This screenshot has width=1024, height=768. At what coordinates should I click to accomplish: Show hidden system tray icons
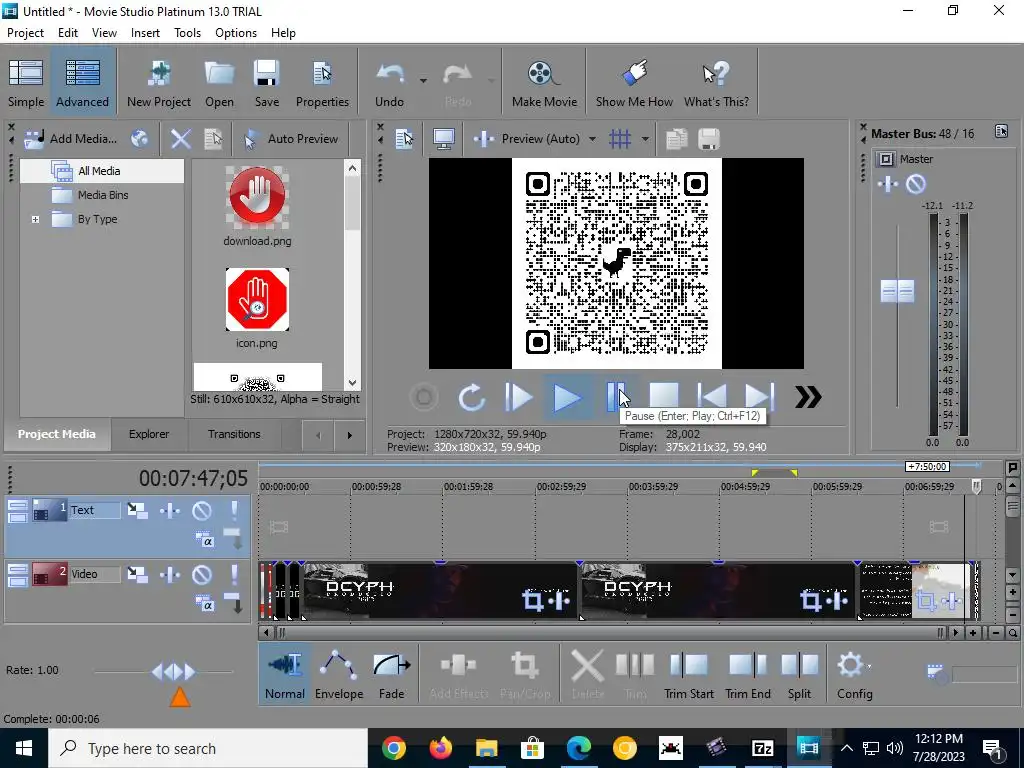click(x=846, y=748)
